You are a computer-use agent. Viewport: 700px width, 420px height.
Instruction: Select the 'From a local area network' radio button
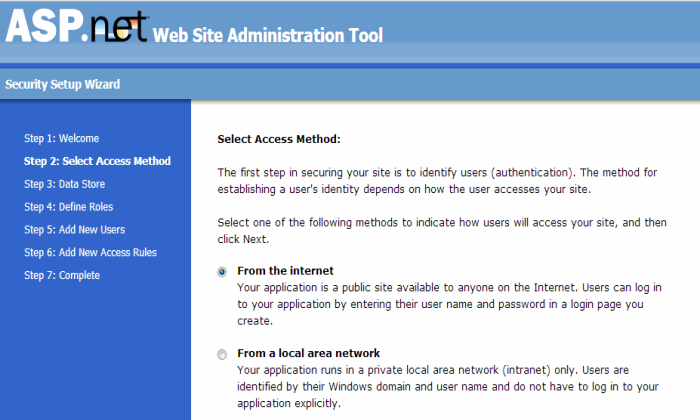(x=222, y=354)
